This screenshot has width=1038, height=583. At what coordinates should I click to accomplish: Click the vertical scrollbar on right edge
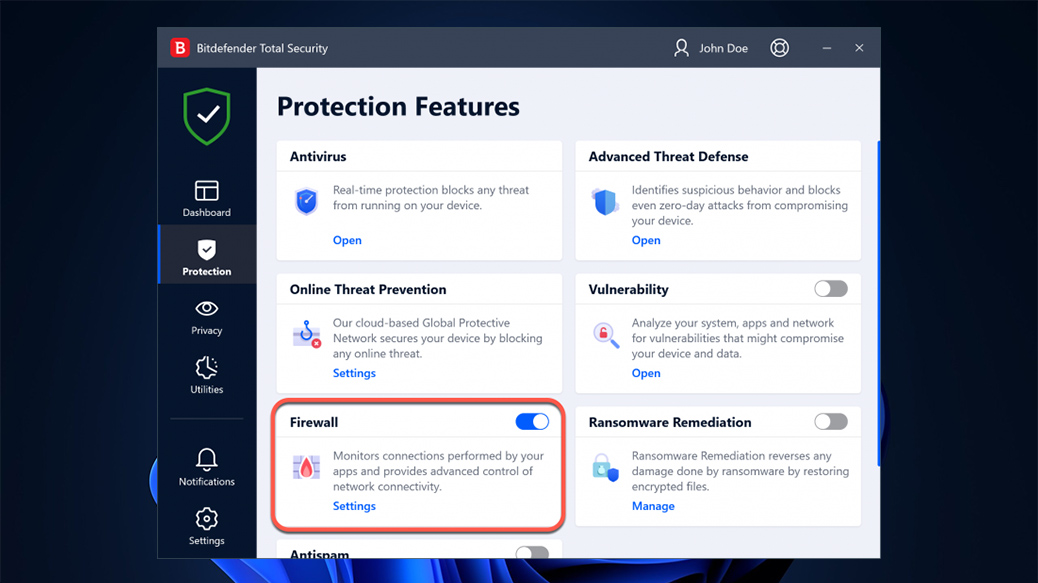pyautogui.click(x=878, y=300)
